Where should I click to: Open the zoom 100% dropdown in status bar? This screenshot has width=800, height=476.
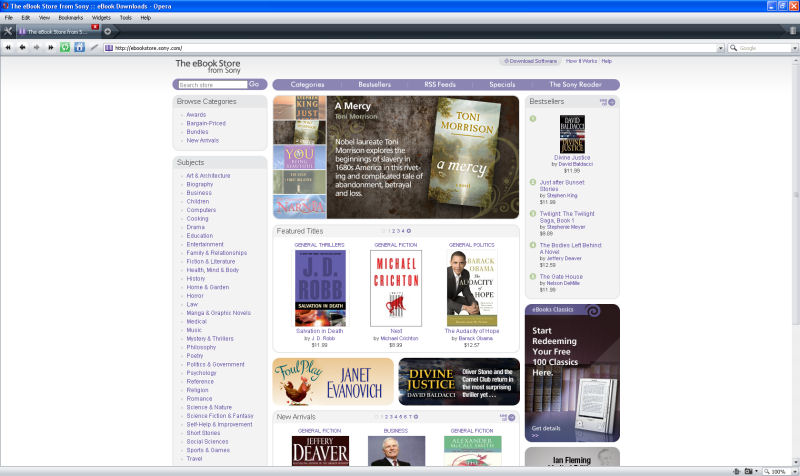tap(794, 472)
